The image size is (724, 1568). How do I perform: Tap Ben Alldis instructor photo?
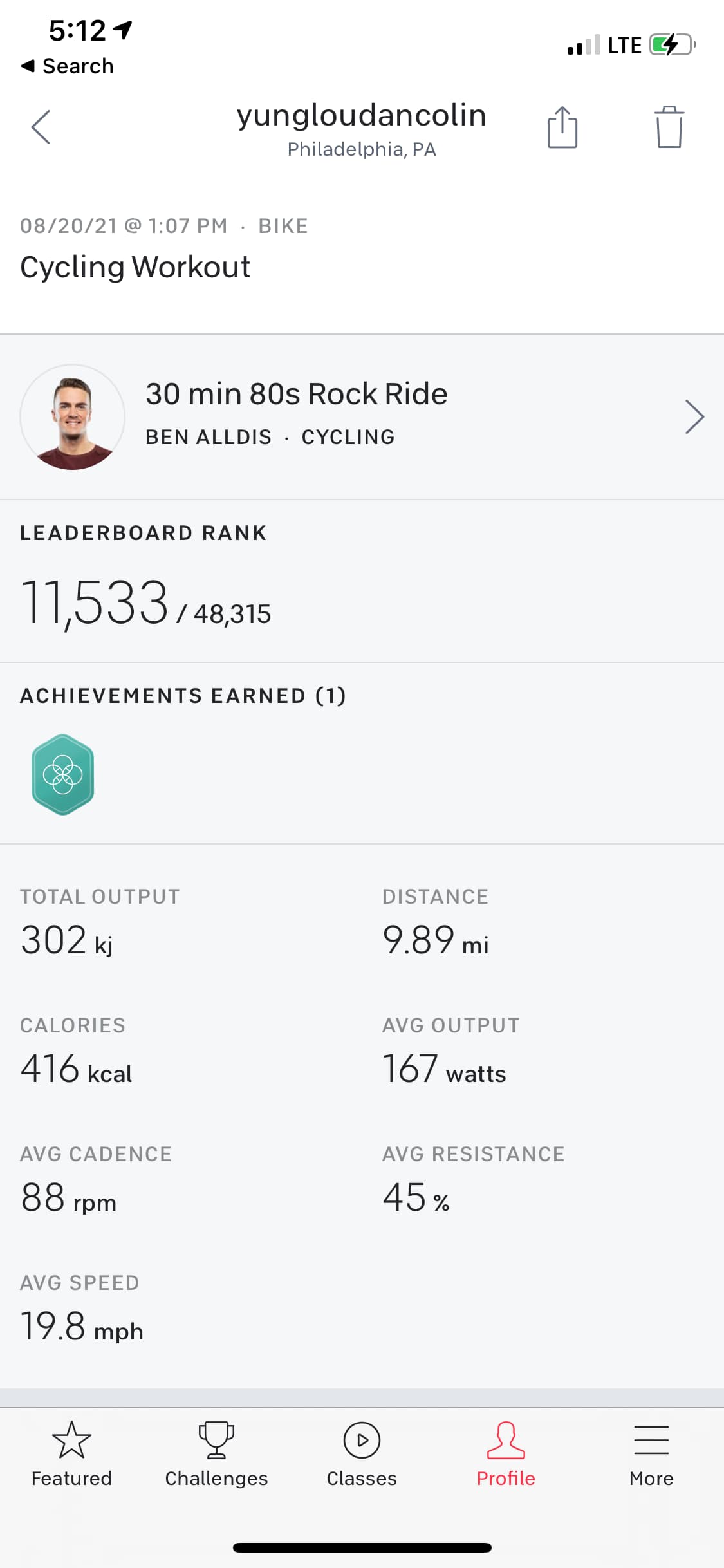pos(73,417)
